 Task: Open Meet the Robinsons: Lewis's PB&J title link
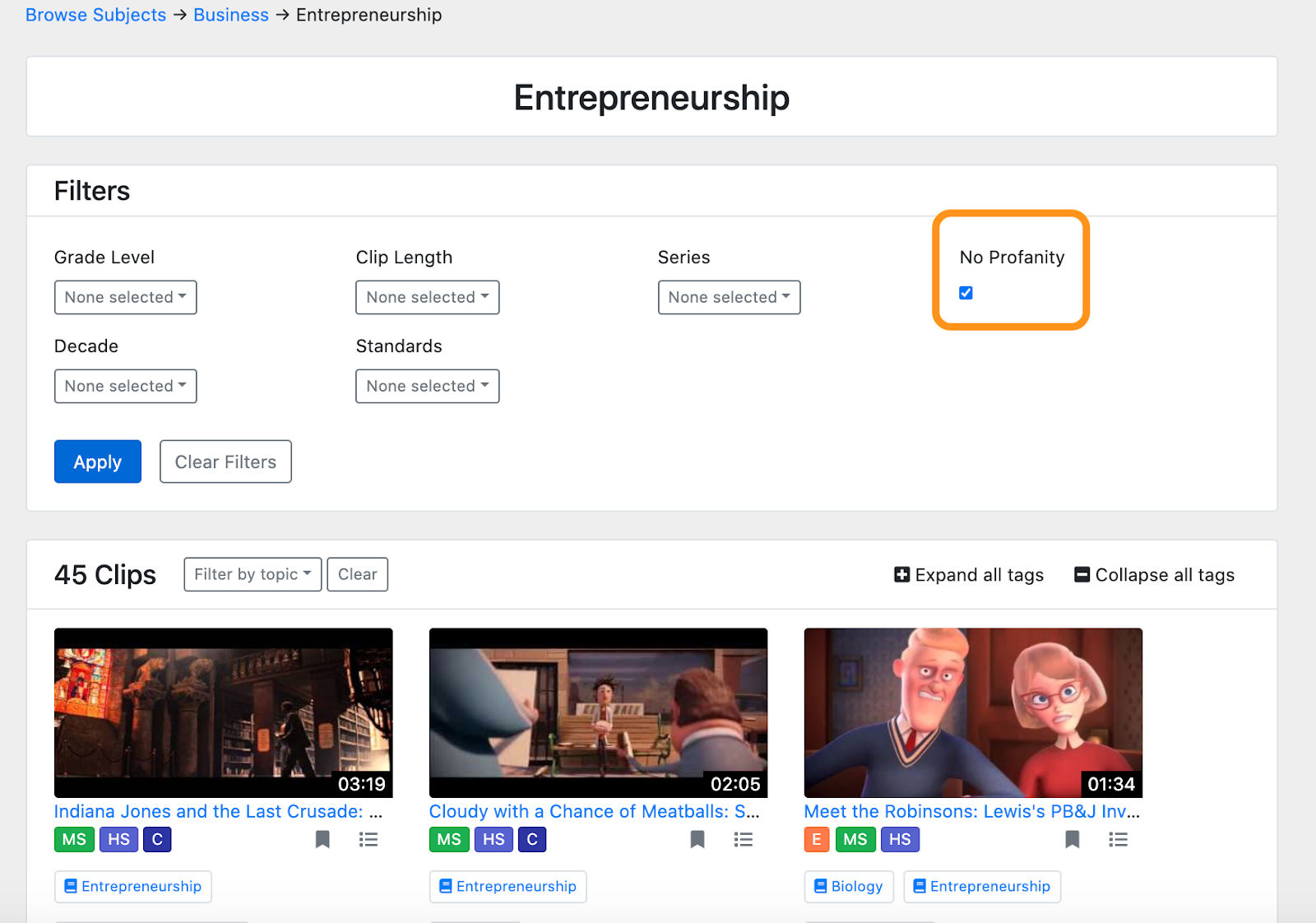[x=972, y=811]
